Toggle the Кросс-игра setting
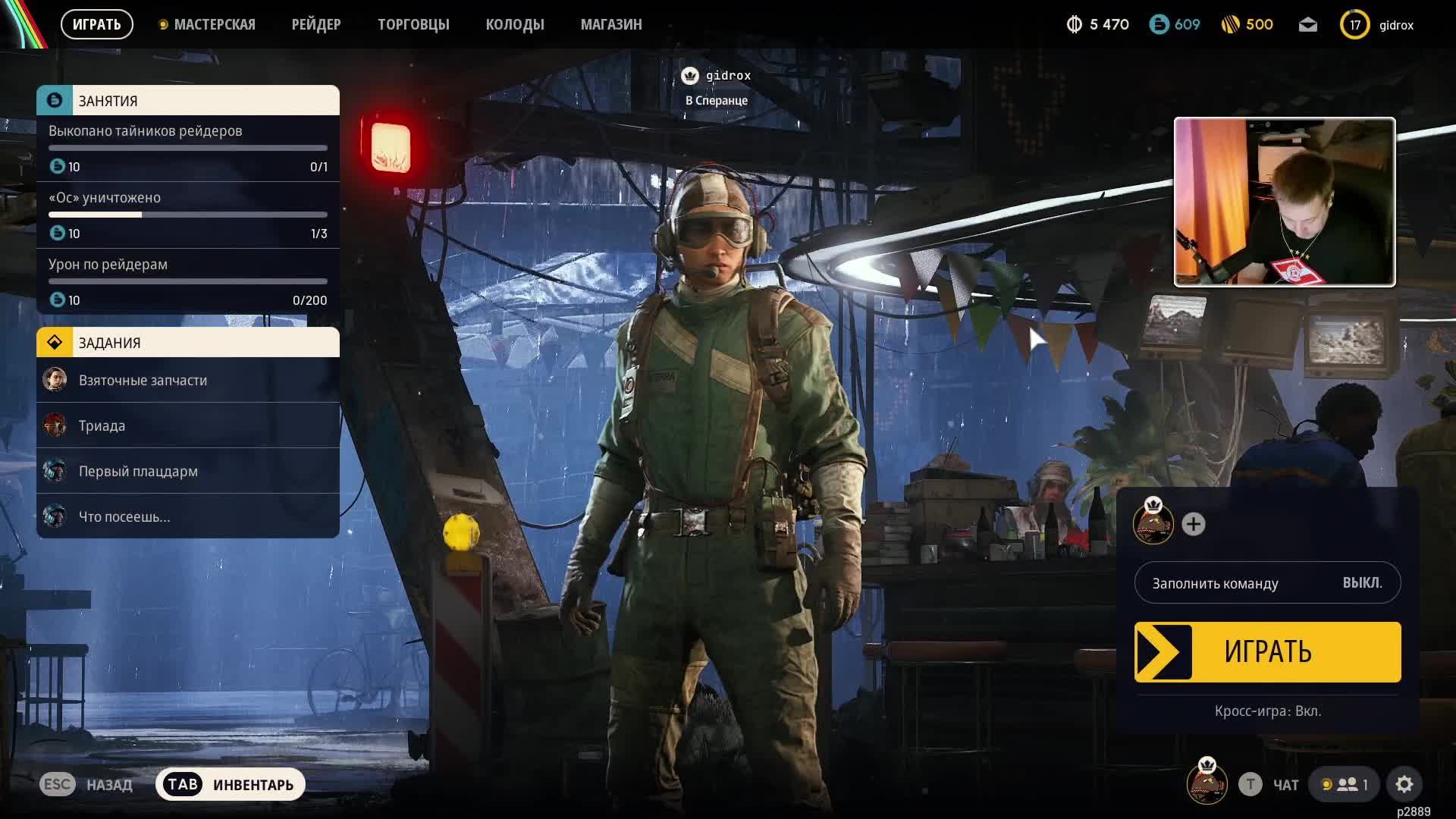1456x819 pixels. coord(1267,711)
